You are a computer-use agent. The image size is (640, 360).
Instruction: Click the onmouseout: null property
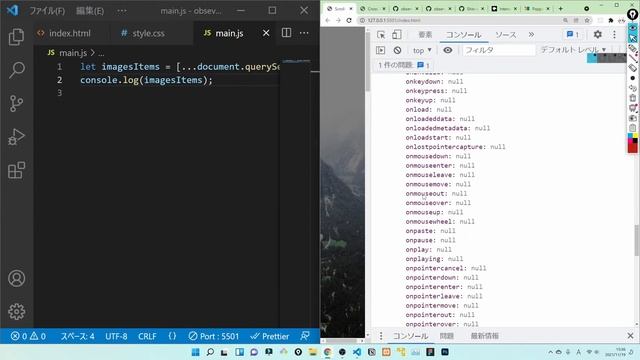[x=436, y=193]
